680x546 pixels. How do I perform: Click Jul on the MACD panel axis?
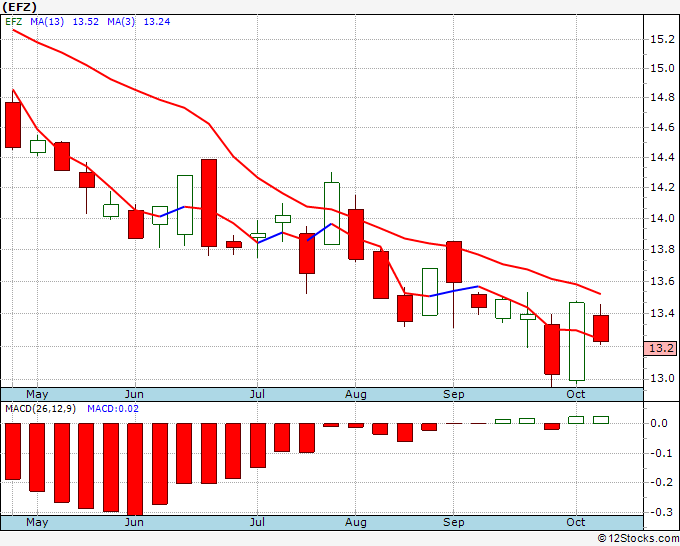coord(257,522)
